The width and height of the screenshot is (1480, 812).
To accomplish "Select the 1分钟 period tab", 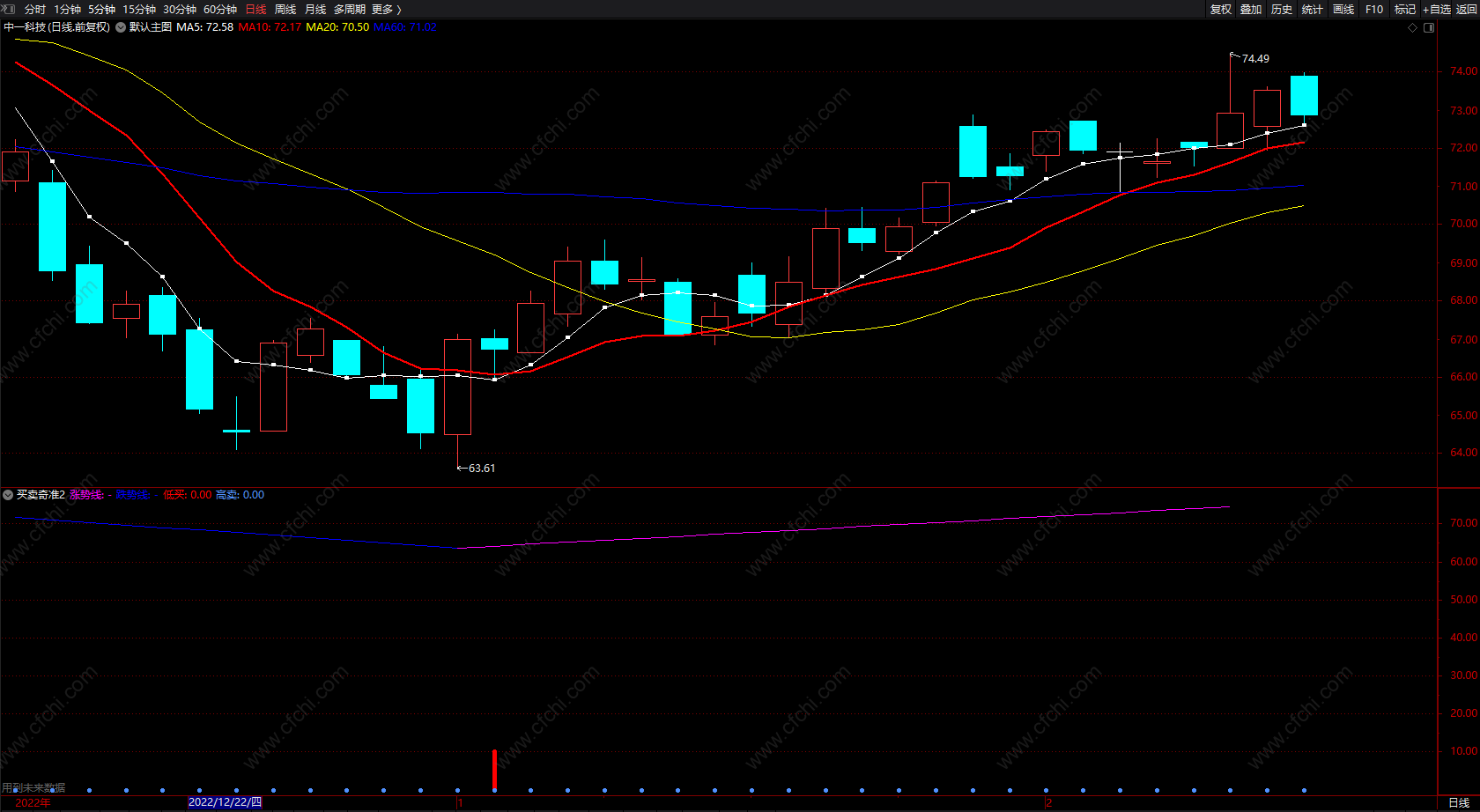I will point(67,9).
